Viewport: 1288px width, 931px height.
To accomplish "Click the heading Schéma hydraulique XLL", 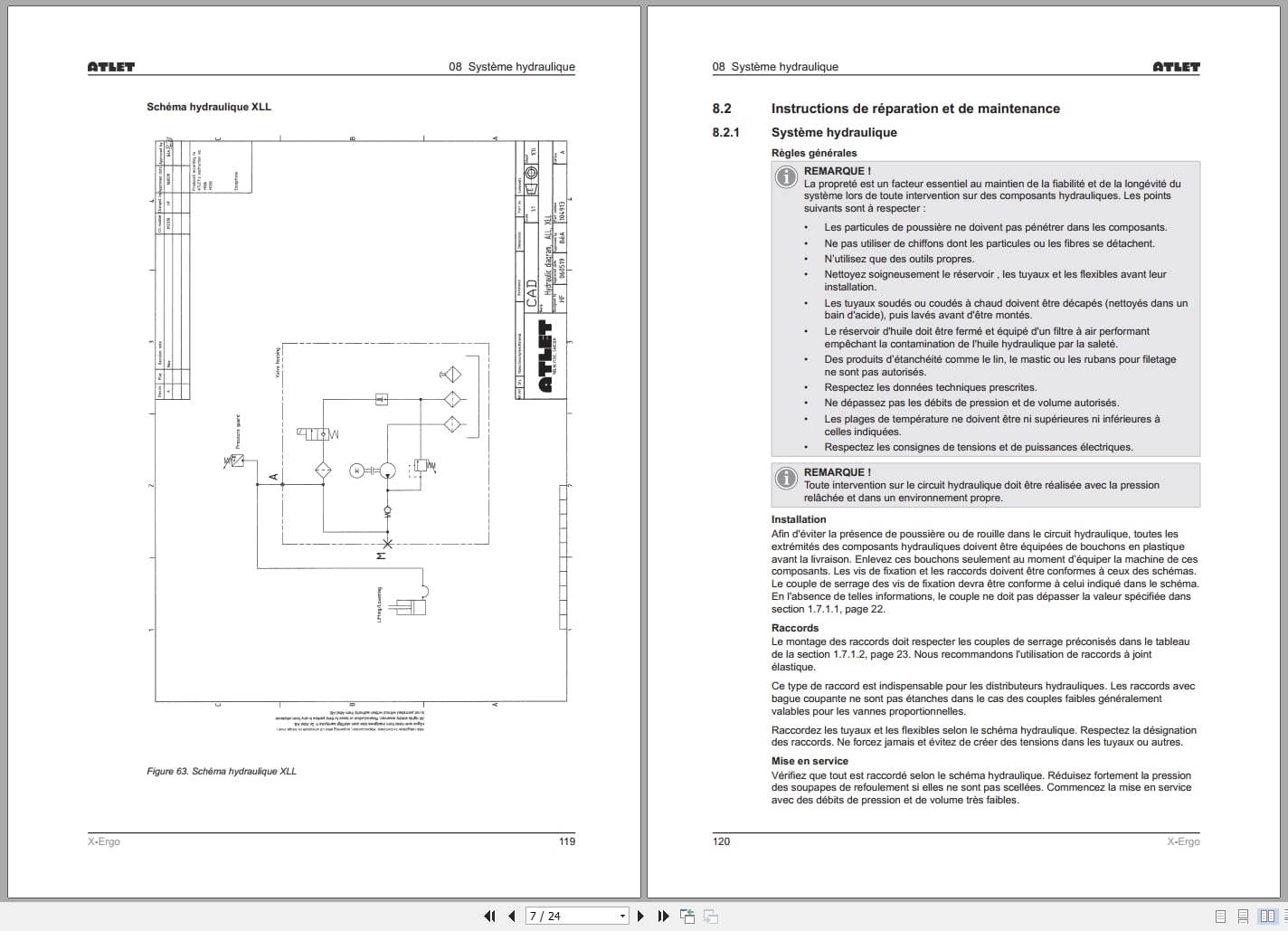I will pos(209,107).
